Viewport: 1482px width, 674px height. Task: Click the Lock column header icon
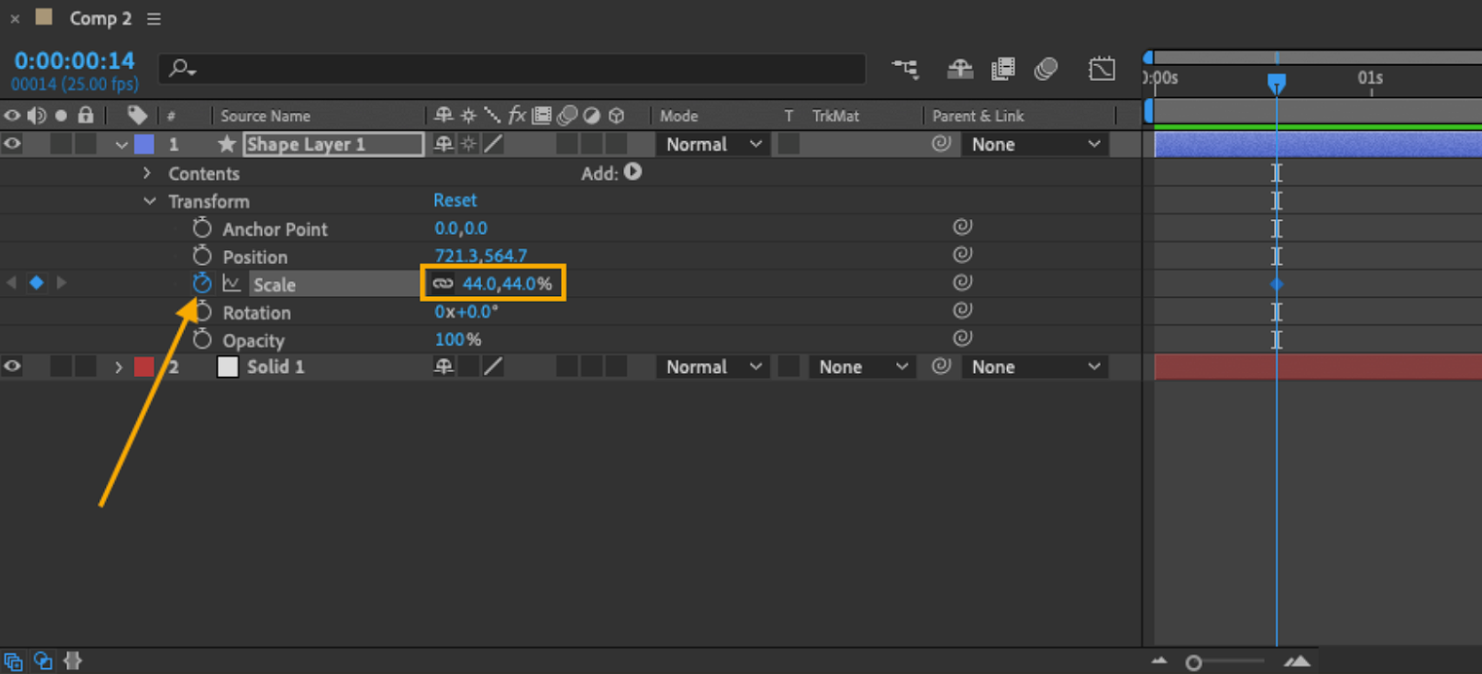pyautogui.click(x=86, y=116)
